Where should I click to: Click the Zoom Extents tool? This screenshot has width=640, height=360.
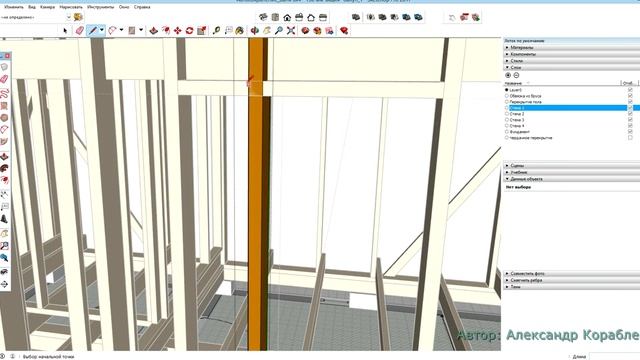(x=291, y=31)
